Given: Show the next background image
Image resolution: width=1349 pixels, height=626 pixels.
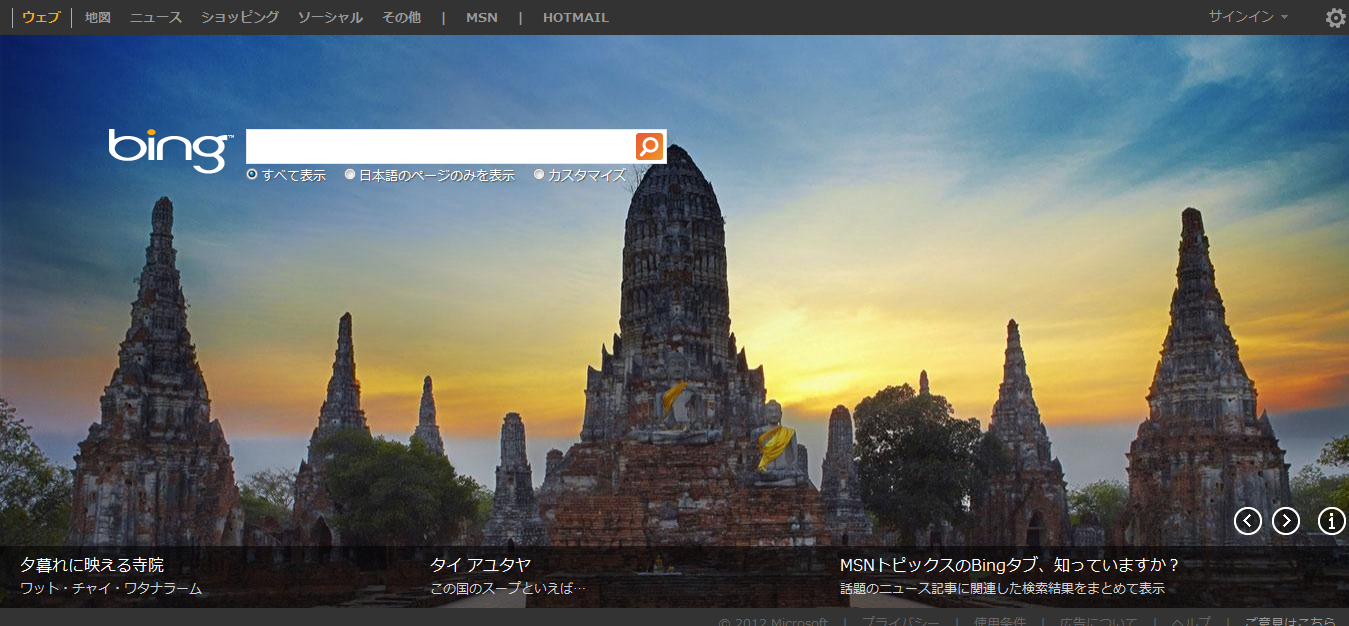Looking at the screenshot, I should [1285, 521].
